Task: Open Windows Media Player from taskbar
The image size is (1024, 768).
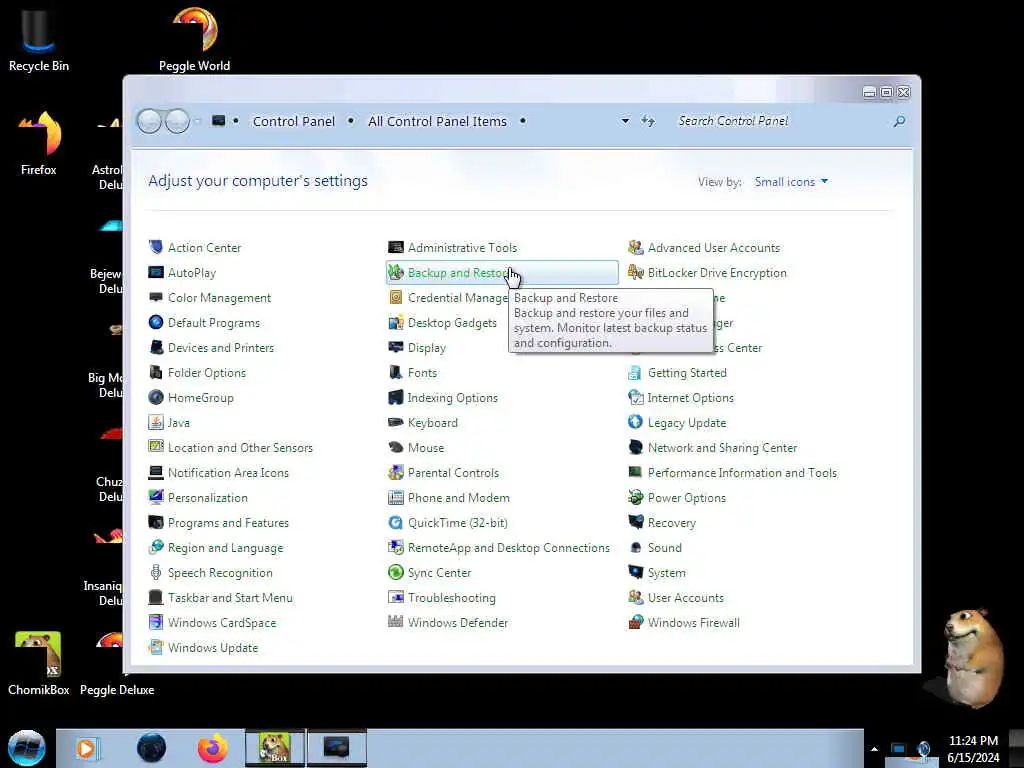Action: [x=87, y=748]
